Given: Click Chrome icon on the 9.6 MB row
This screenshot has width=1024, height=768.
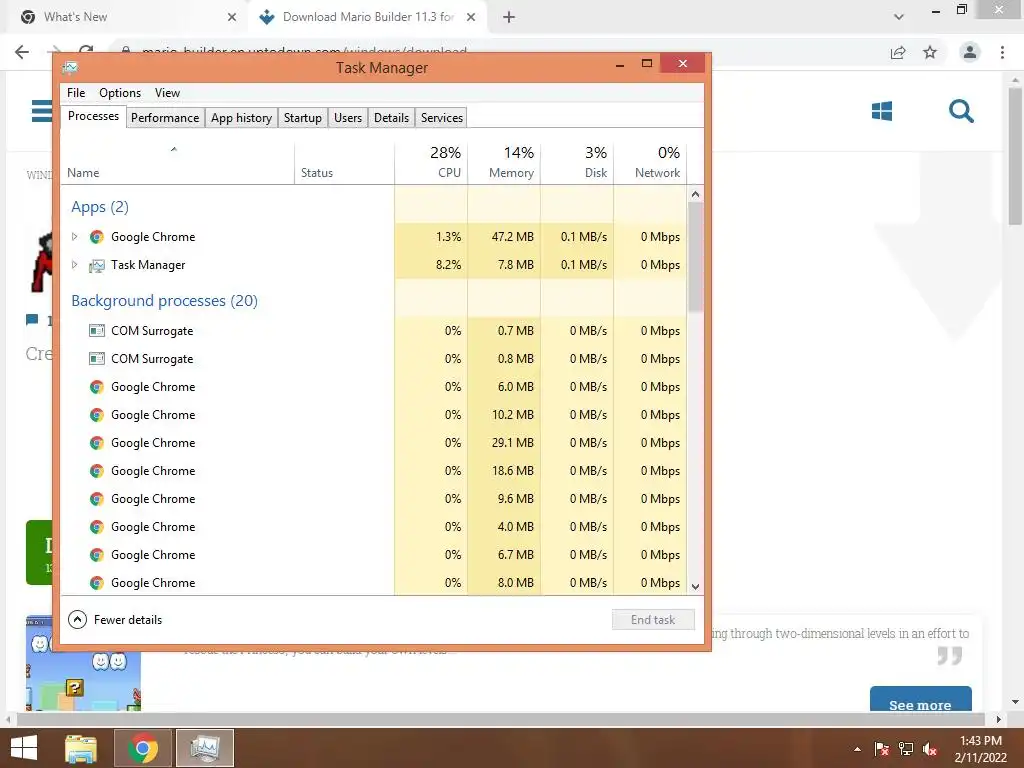Looking at the screenshot, I should coord(97,499).
